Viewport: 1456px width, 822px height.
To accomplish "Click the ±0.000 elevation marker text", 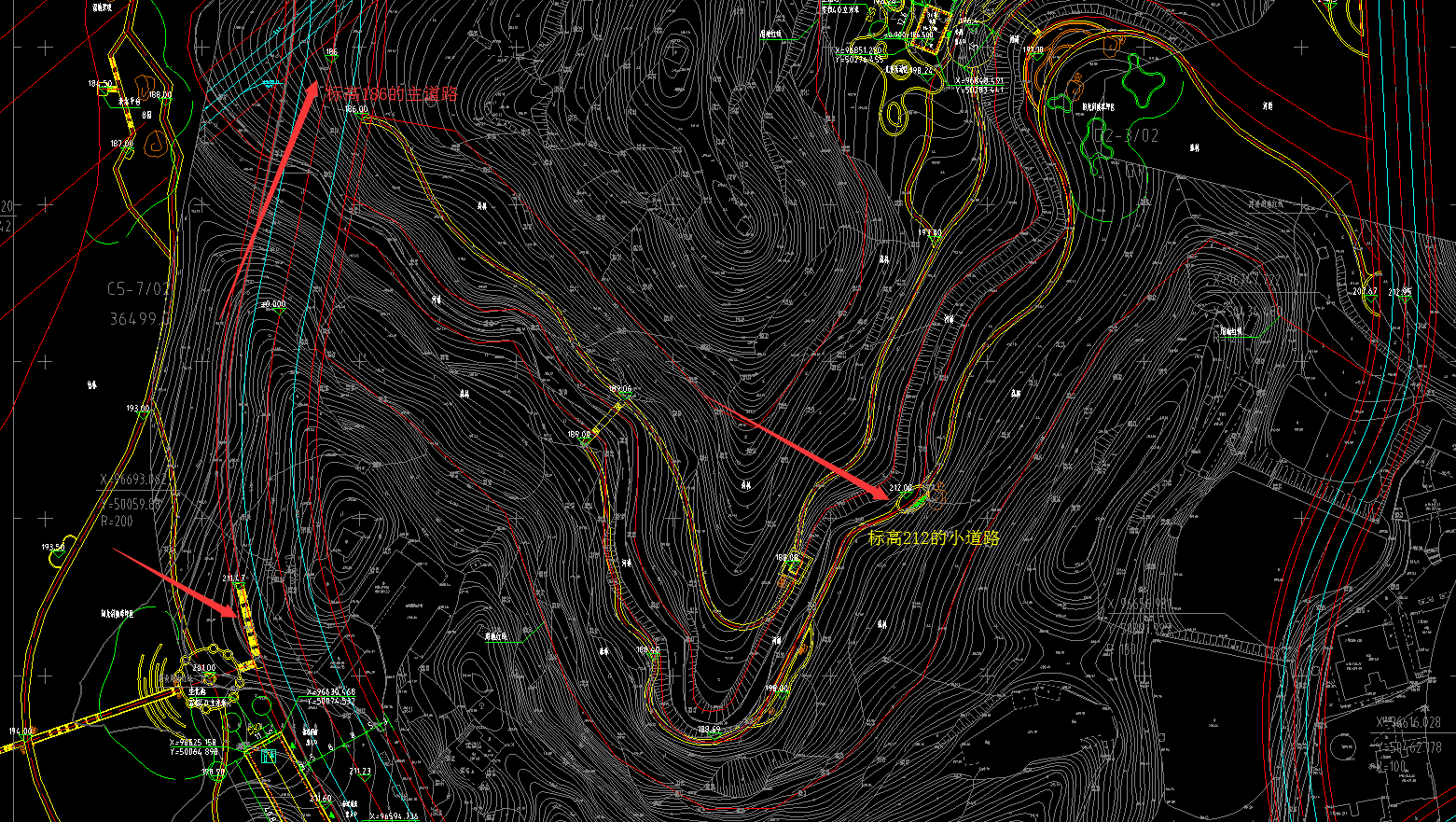I will click(x=273, y=304).
